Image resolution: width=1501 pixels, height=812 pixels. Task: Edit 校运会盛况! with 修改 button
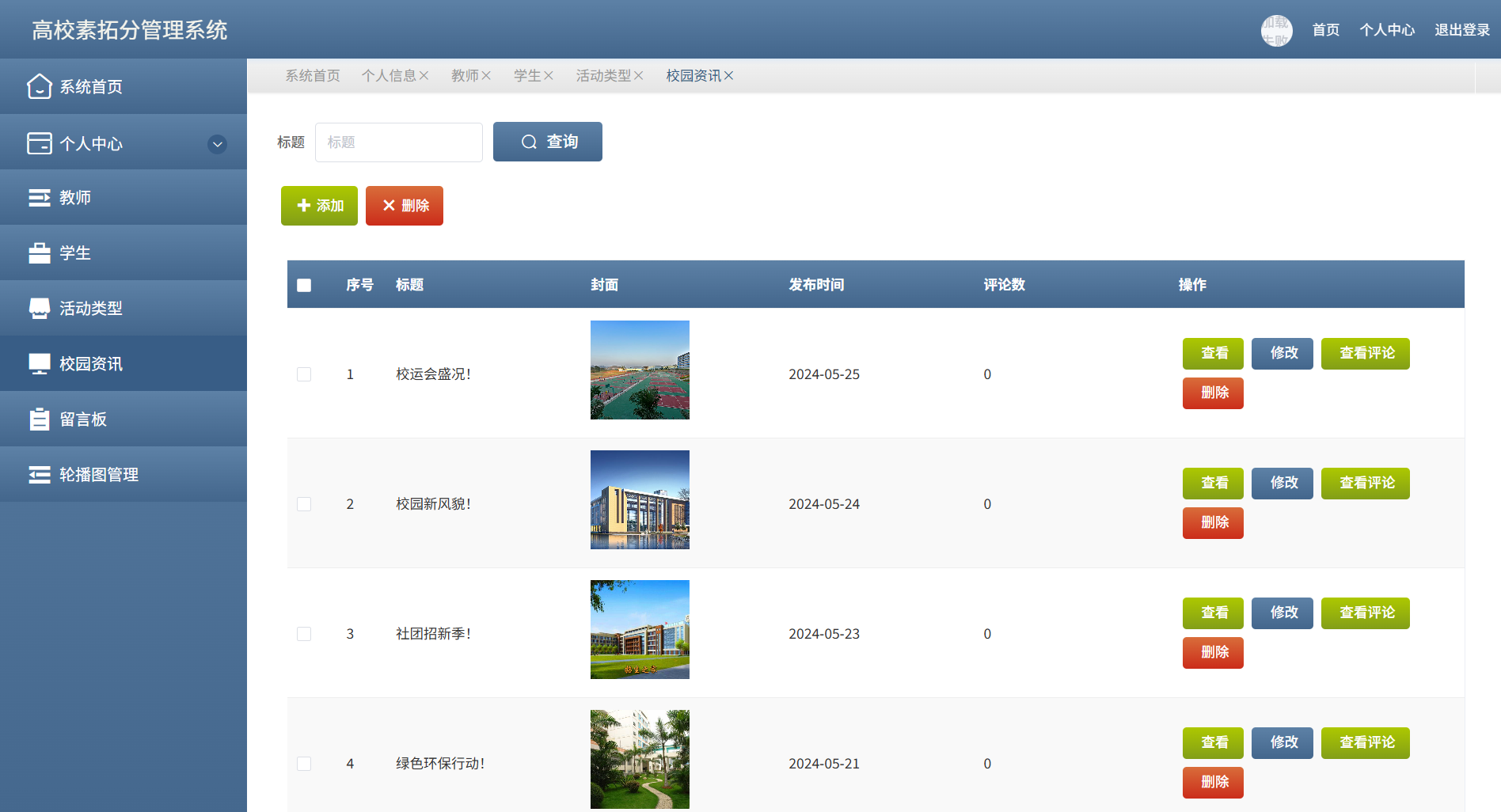[x=1282, y=354]
